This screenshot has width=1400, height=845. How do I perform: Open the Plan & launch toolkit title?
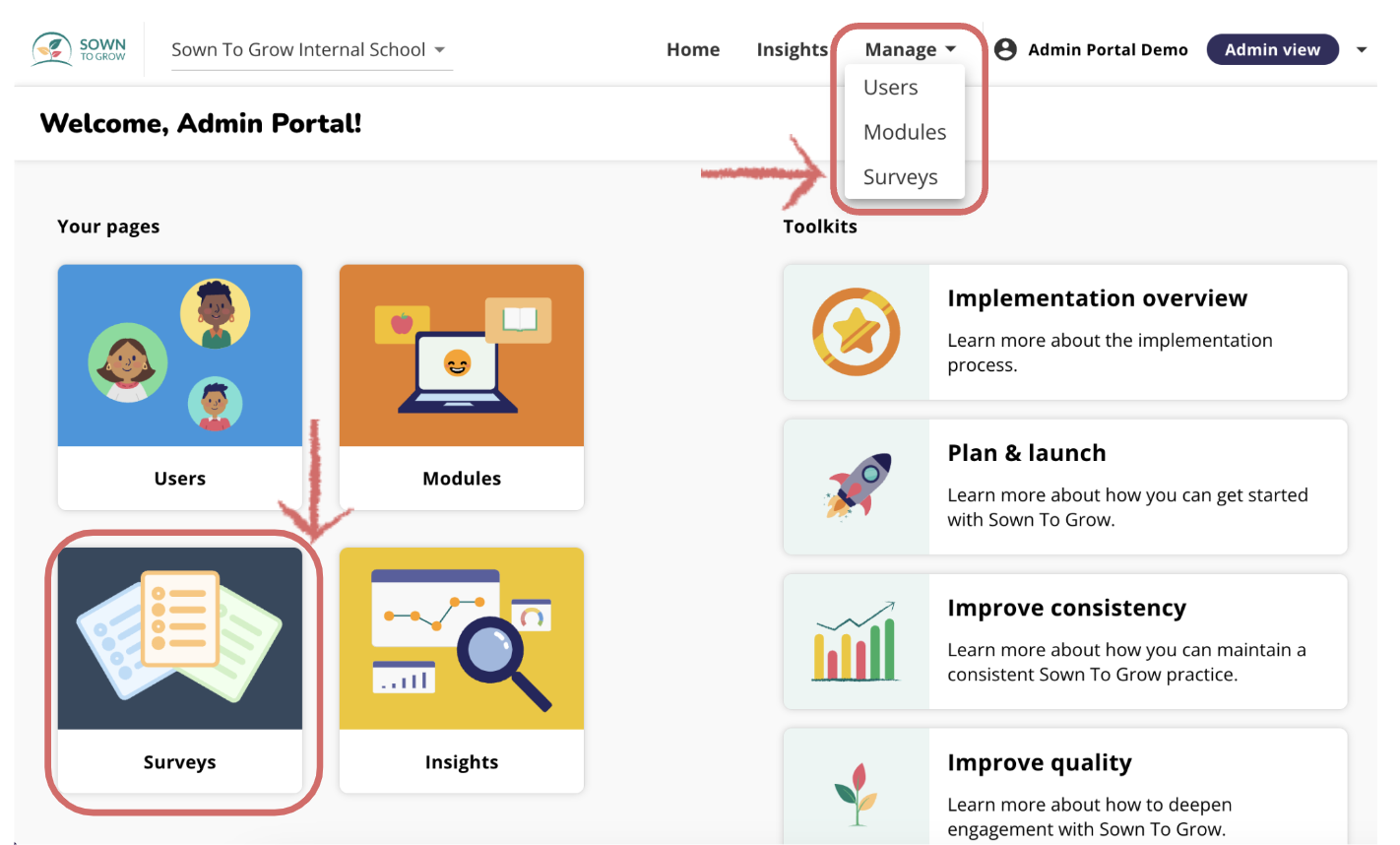pyautogui.click(x=1027, y=453)
